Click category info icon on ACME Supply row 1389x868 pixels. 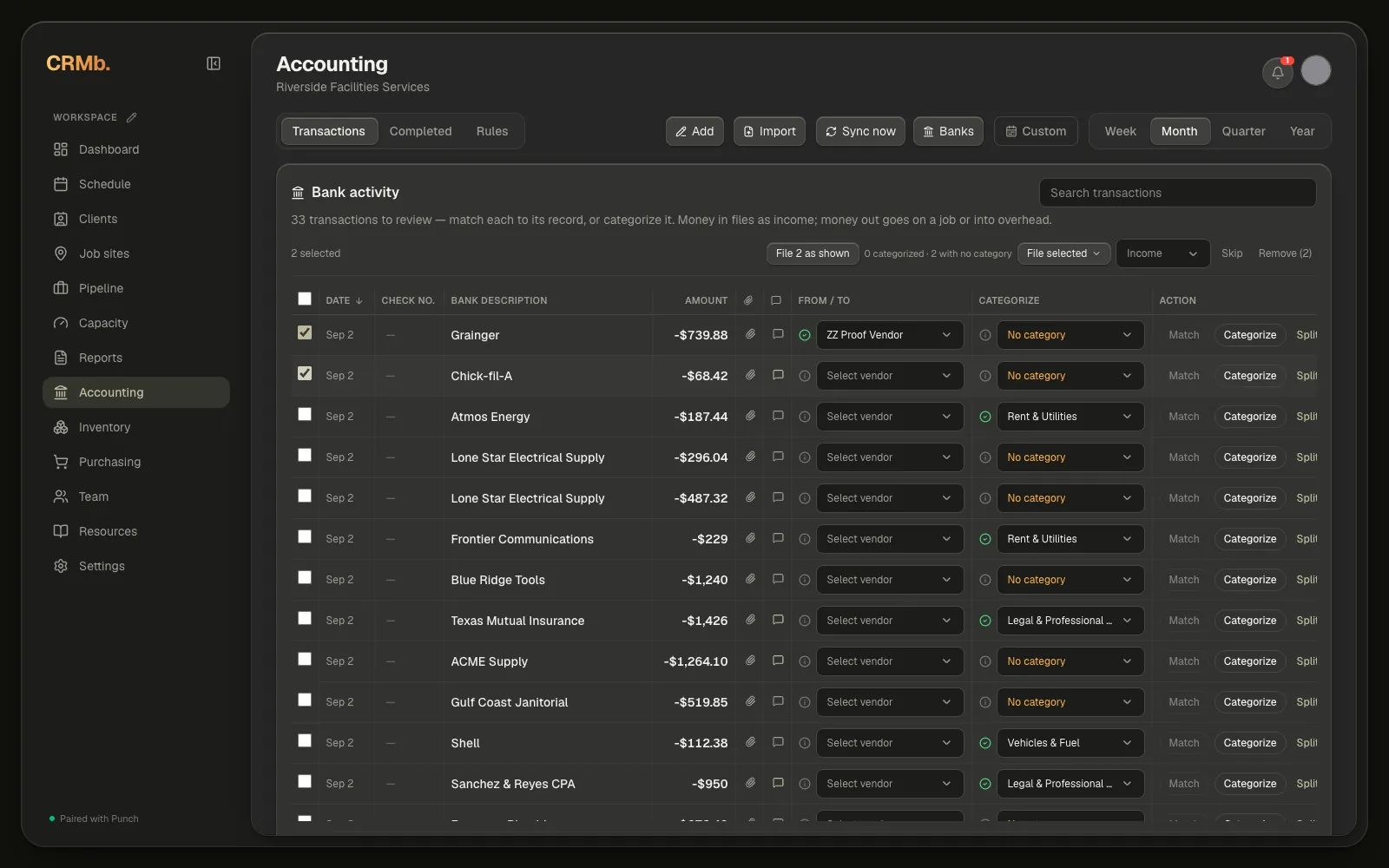985,661
